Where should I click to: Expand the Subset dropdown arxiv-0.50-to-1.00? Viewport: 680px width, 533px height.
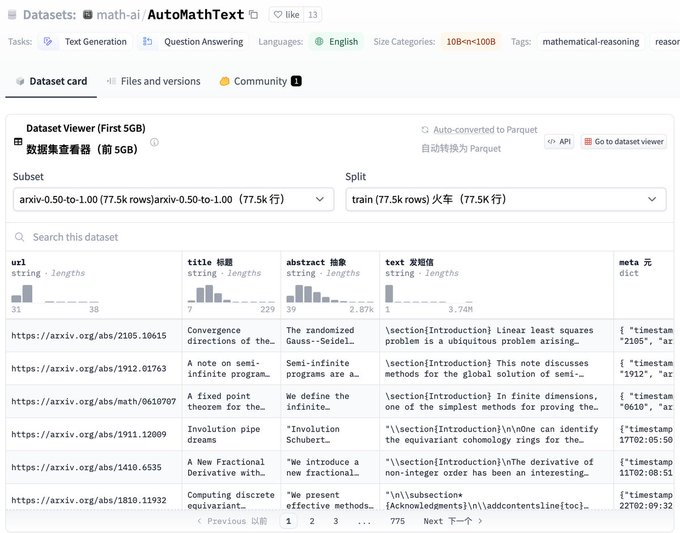point(173,199)
